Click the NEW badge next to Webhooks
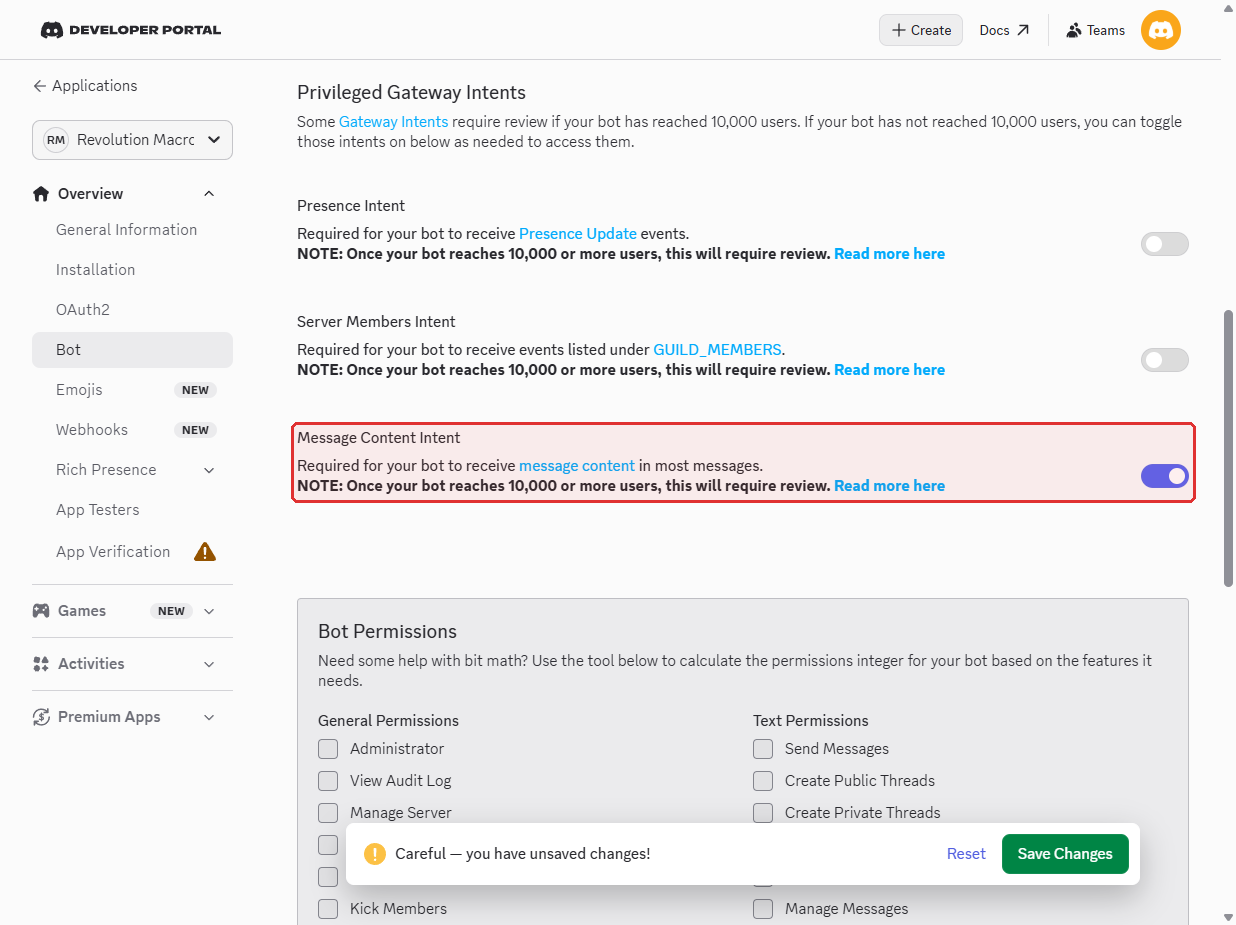The width and height of the screenshot is (1236, 925). [x=195, y=430]
